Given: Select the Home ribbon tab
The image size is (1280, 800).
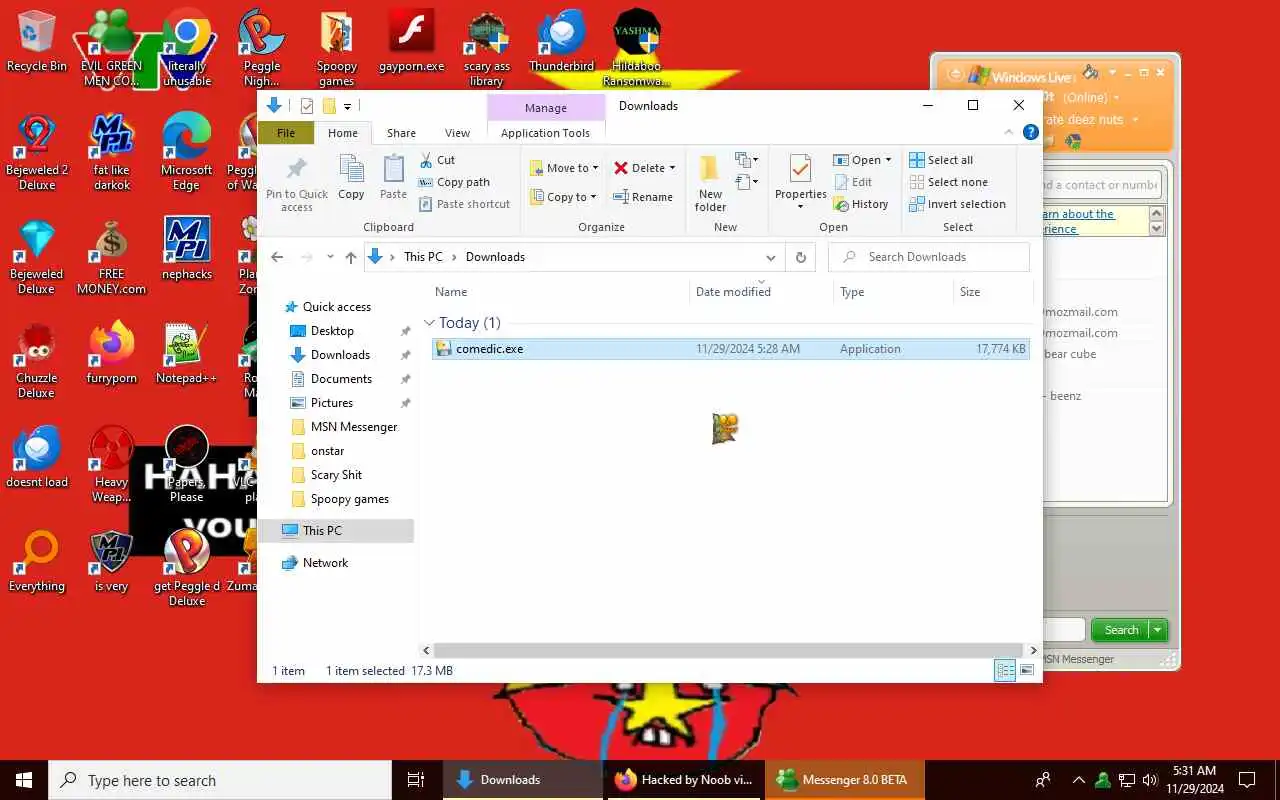Looking at the screenshot, I should click(343, 133).
